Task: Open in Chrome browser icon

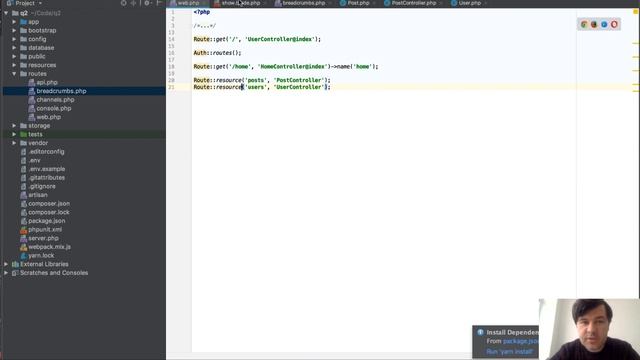Action: [x=584, y=24]
